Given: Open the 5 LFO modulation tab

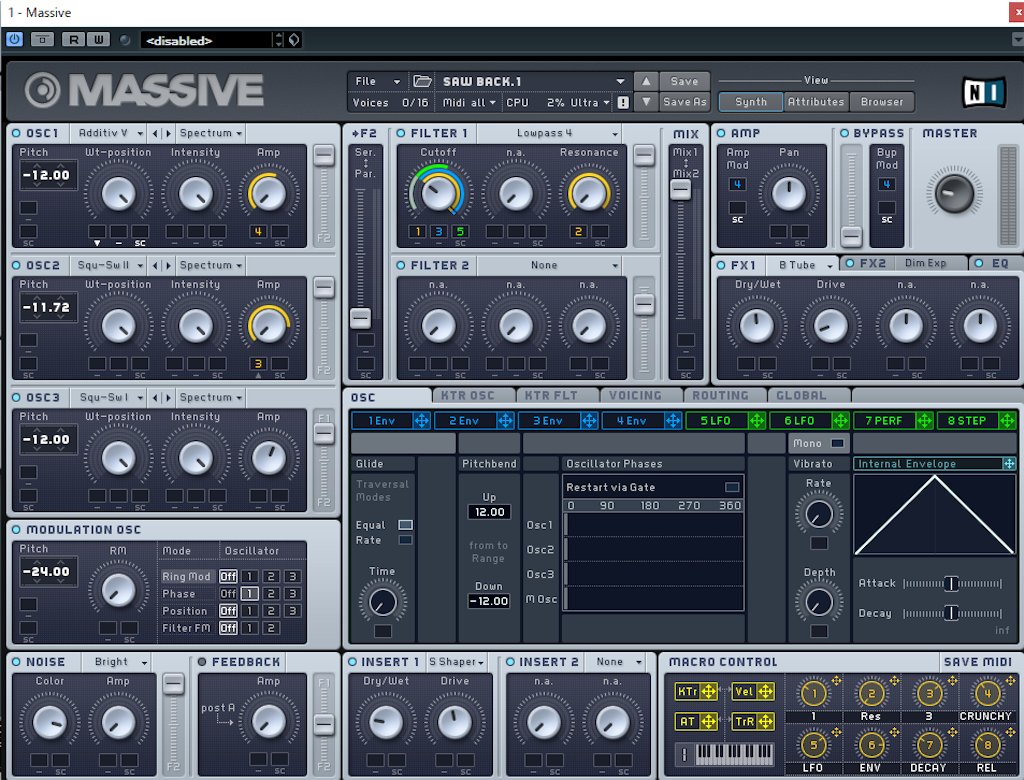Looking at the screenshot, I should pos(716,421).
